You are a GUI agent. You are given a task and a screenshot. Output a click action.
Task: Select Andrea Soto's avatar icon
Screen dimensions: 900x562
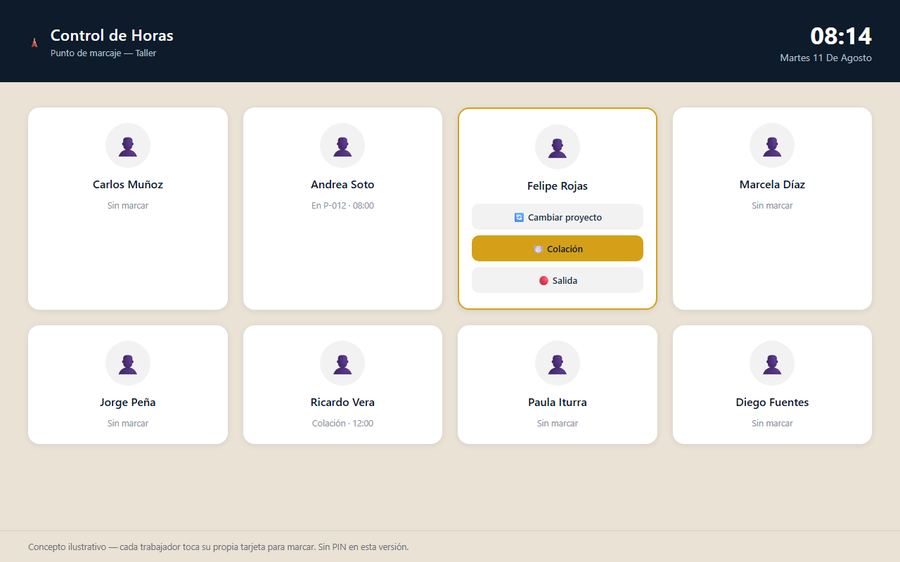[x=342, y=145]
